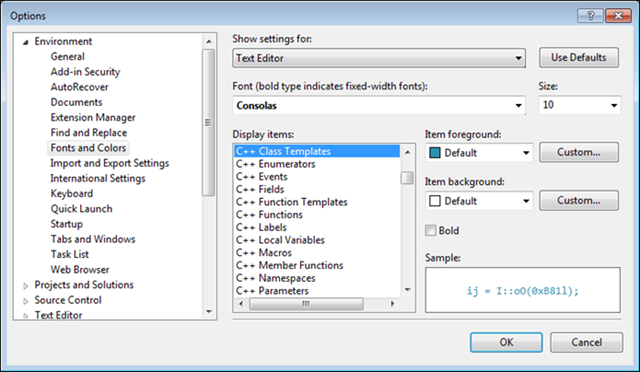Viewport: 640px width, 372px height.
Task: Collapse the Environment tree node
Action: tap(25, 42)
